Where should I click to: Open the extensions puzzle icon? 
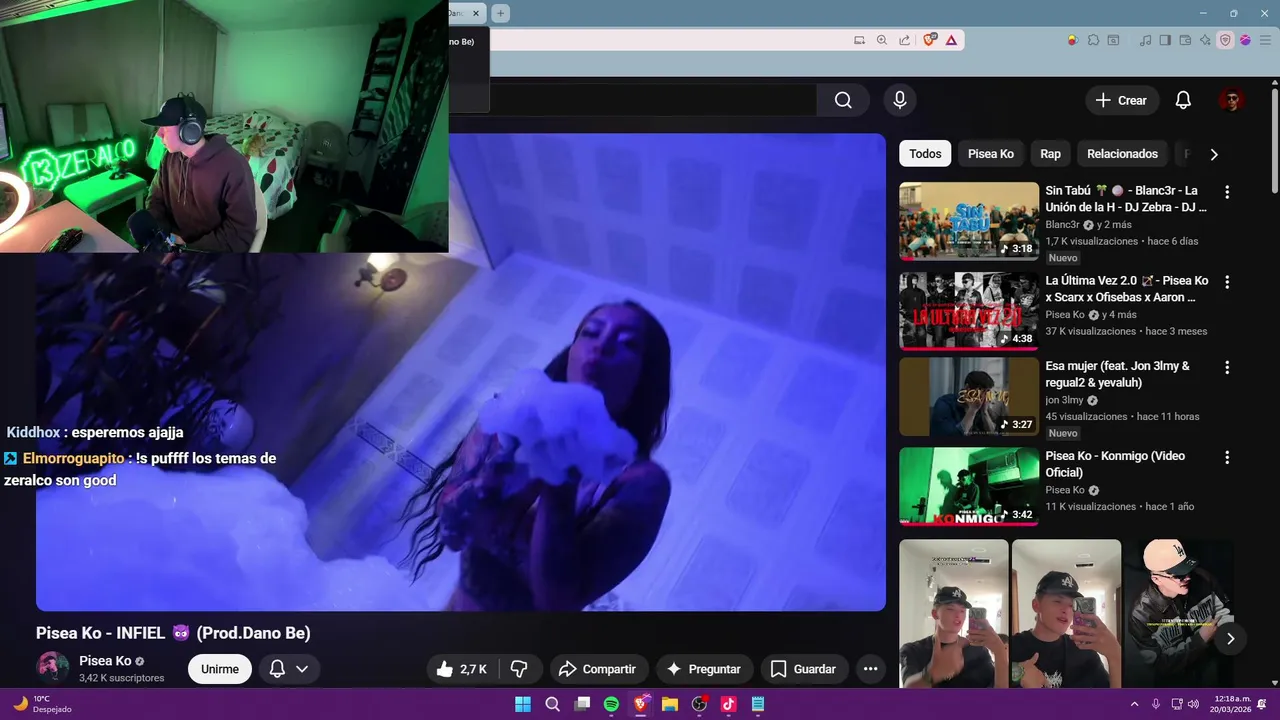click(x=1093, y=40)
